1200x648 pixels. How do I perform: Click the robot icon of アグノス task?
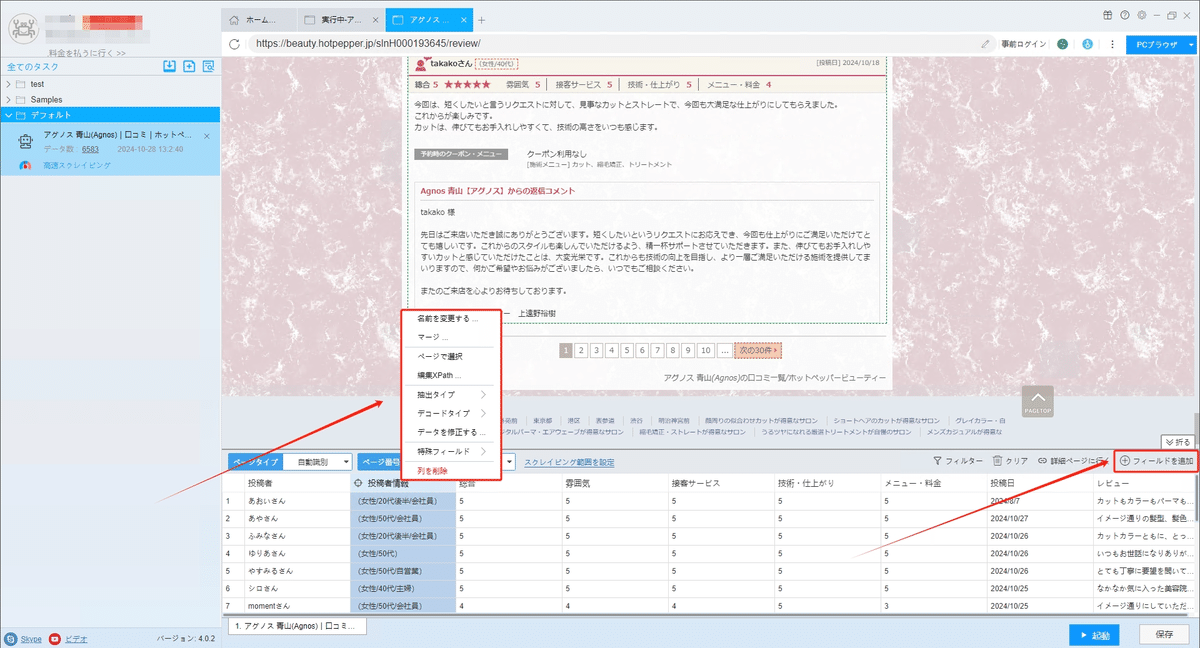(26, 142)
